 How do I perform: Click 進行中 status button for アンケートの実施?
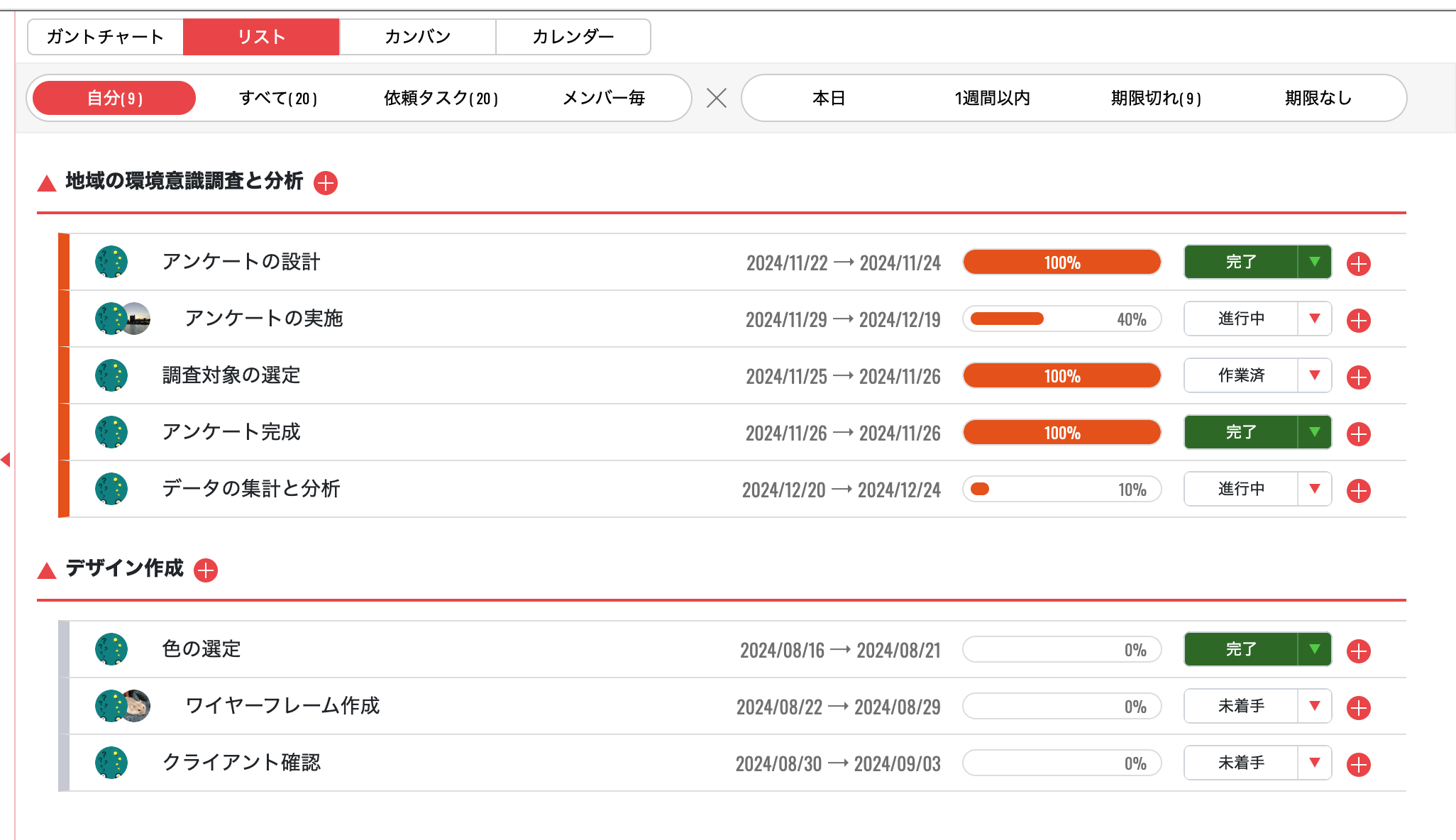pyautogui.click(x=1241, y=319)
